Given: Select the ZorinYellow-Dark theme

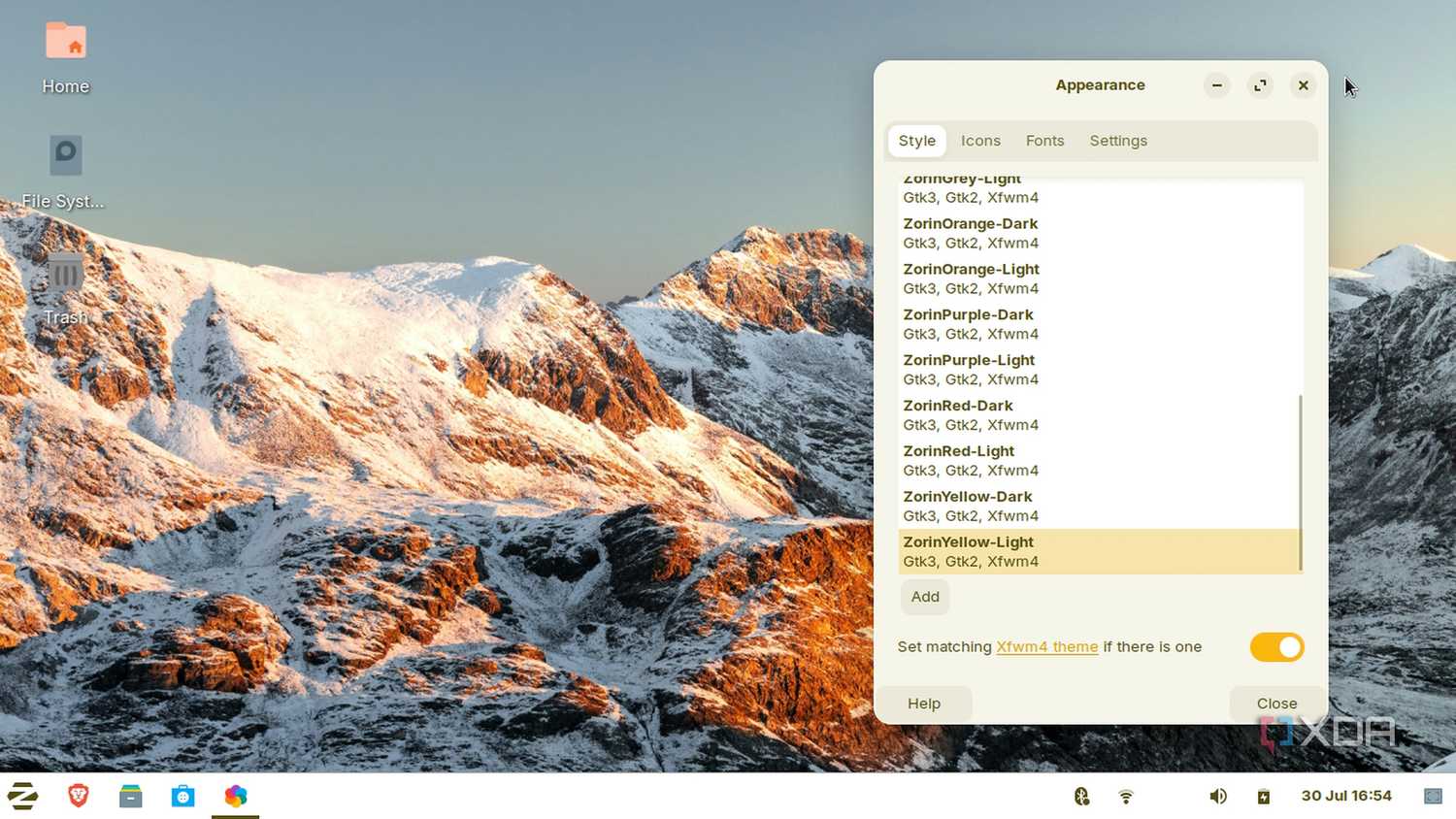Looking at the screenshot, I should (x=1099, y=507).
